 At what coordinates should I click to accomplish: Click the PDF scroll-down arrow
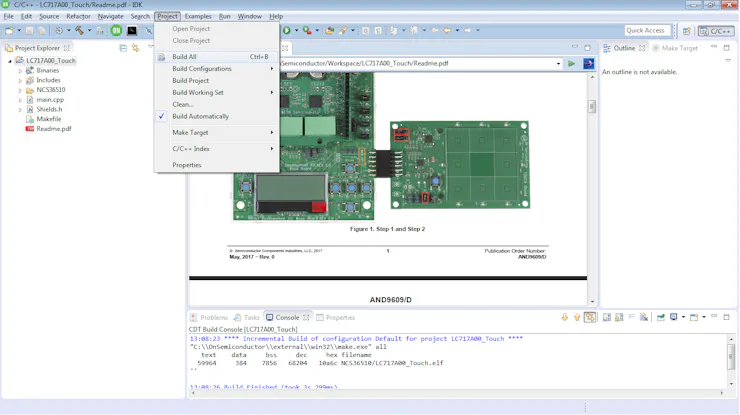tap(592, 302)
